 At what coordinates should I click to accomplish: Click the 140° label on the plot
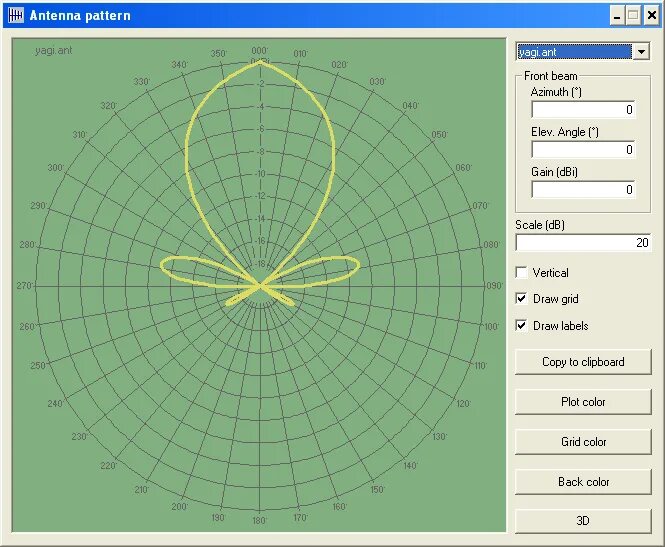tap(410, 466)
